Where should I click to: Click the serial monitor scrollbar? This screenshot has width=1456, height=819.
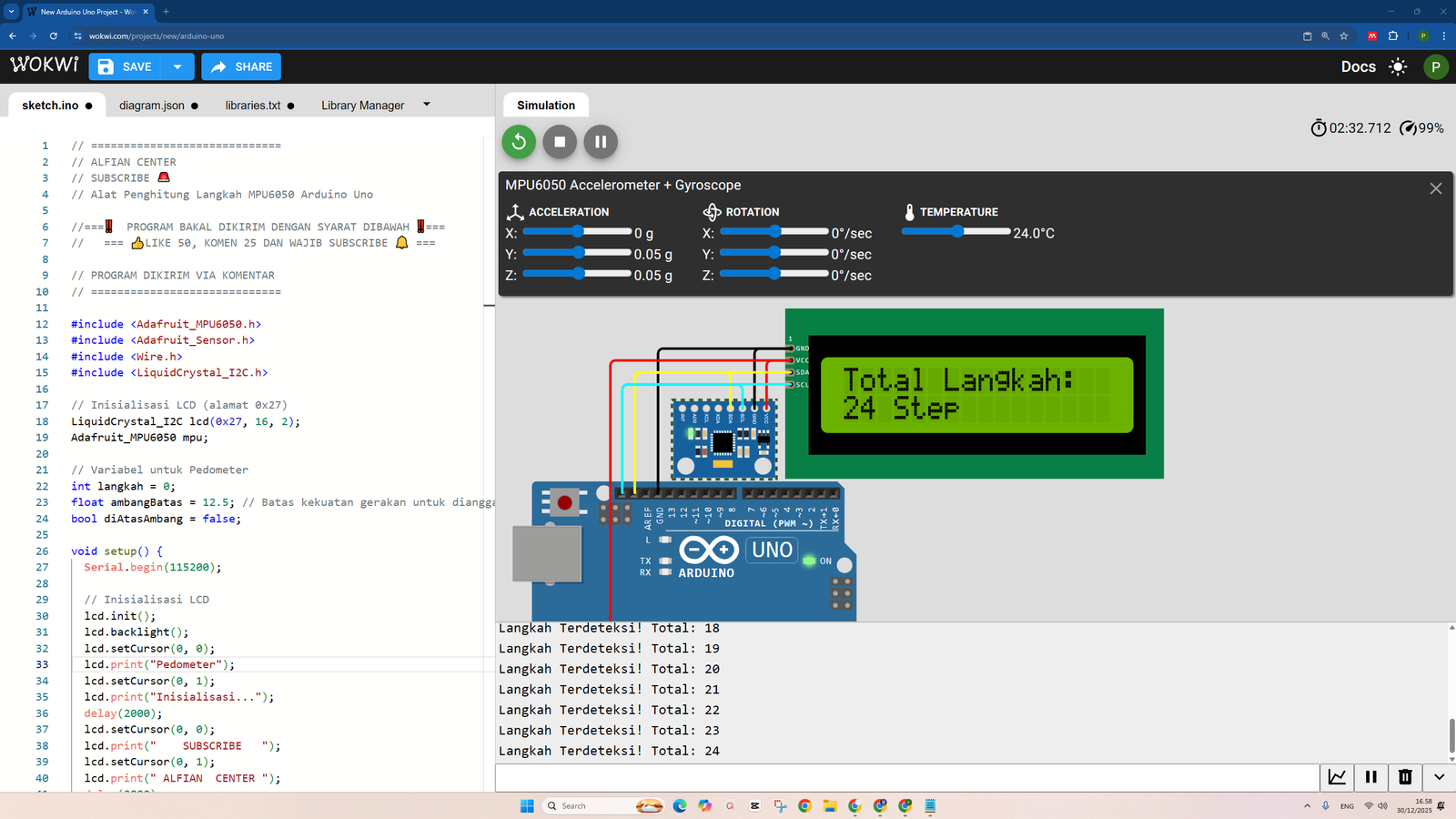click(x=1451, y=735)
